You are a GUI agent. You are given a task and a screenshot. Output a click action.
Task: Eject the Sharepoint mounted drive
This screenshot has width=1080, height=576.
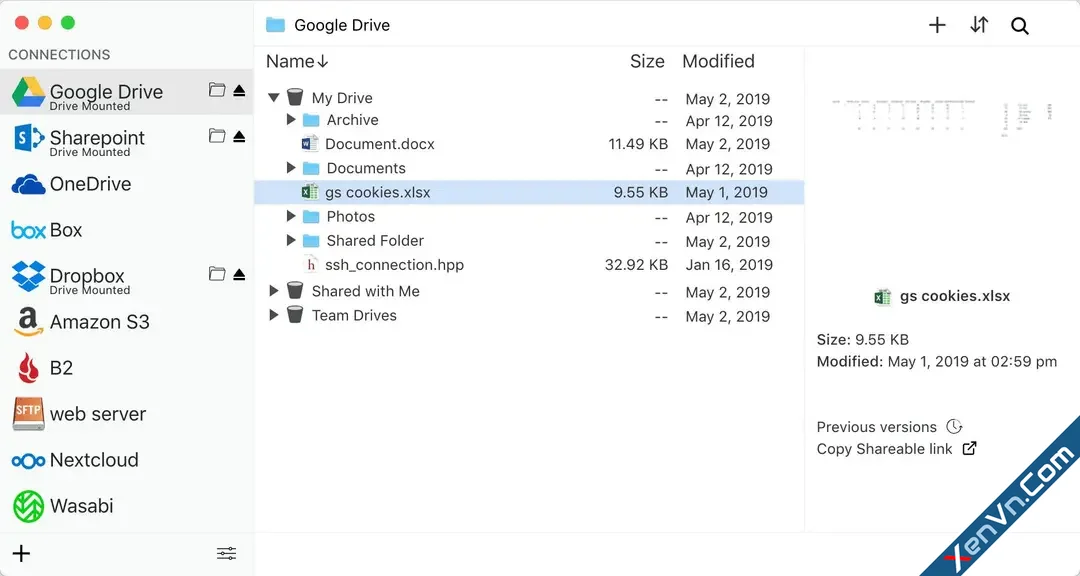click(239, 136)
